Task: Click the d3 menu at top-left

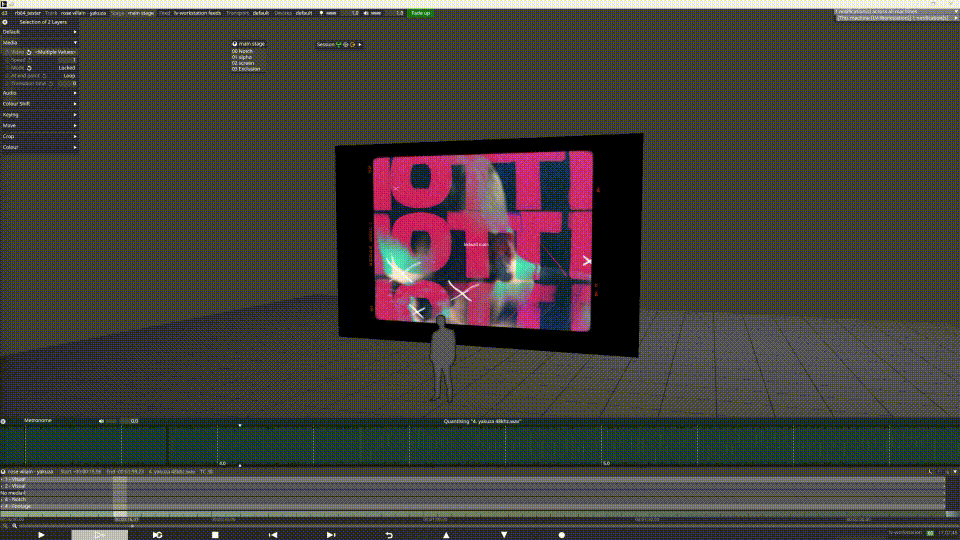Action: (4, 13)
